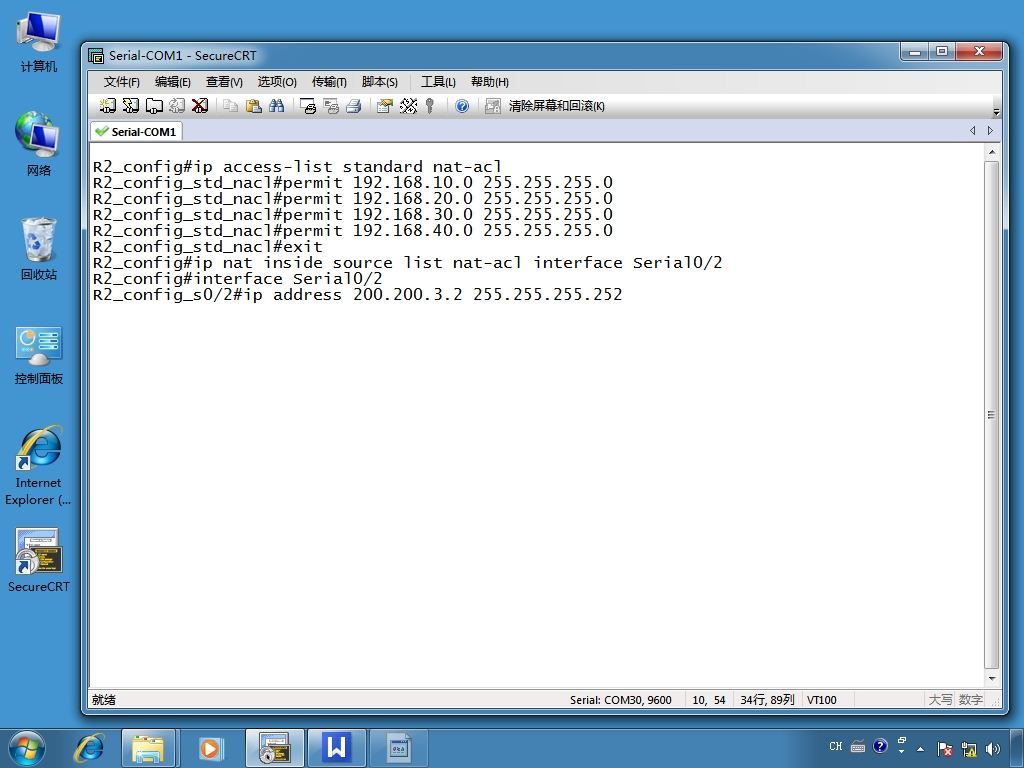
Task: Open the 选项(O) menu
Action: (x=277, y=82)
